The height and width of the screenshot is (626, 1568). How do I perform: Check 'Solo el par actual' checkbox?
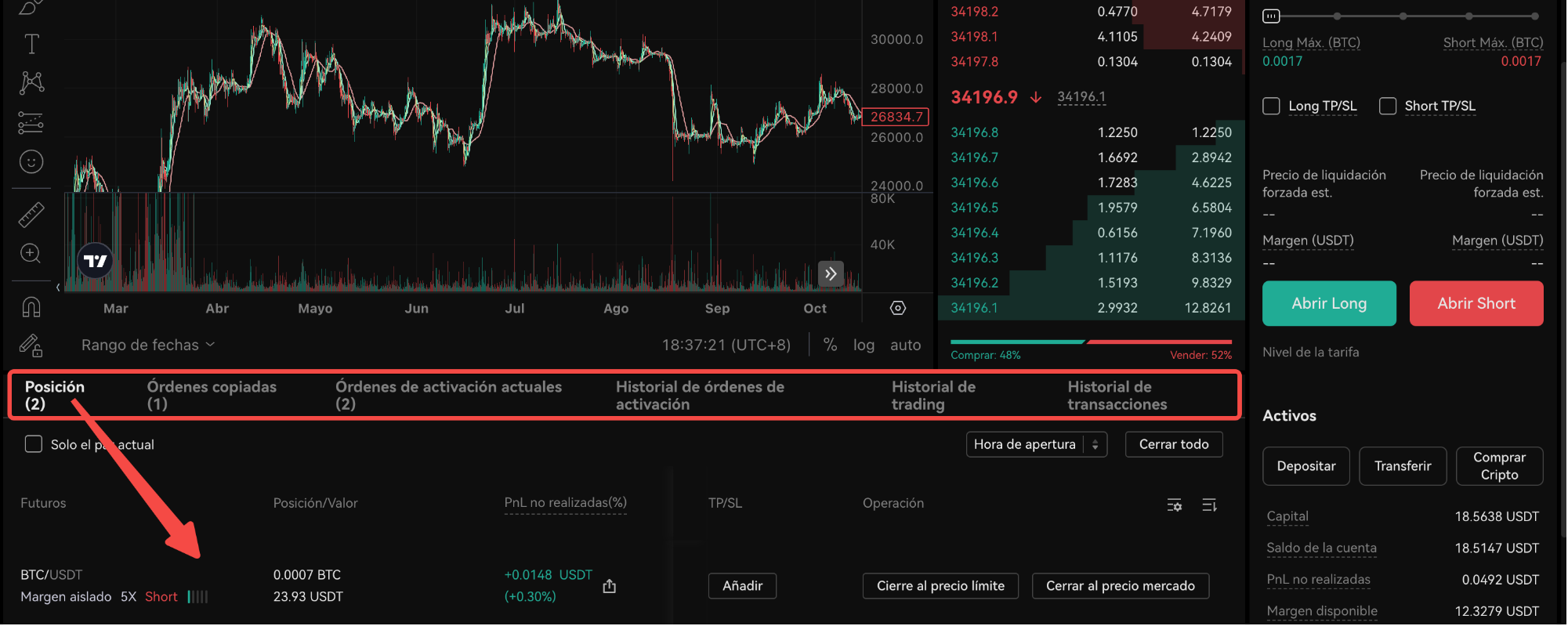tap(34, 444)
